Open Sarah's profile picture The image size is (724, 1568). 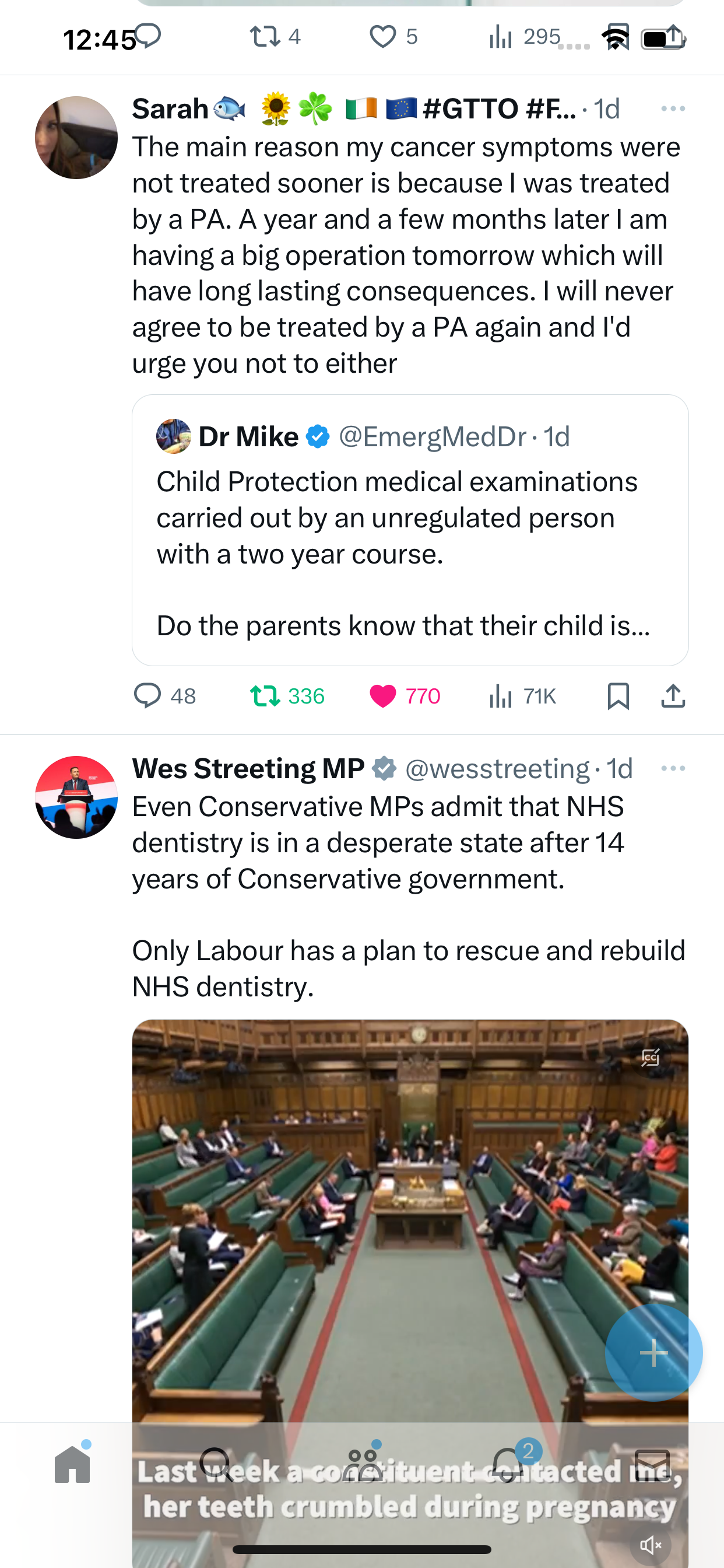(76, 138)
